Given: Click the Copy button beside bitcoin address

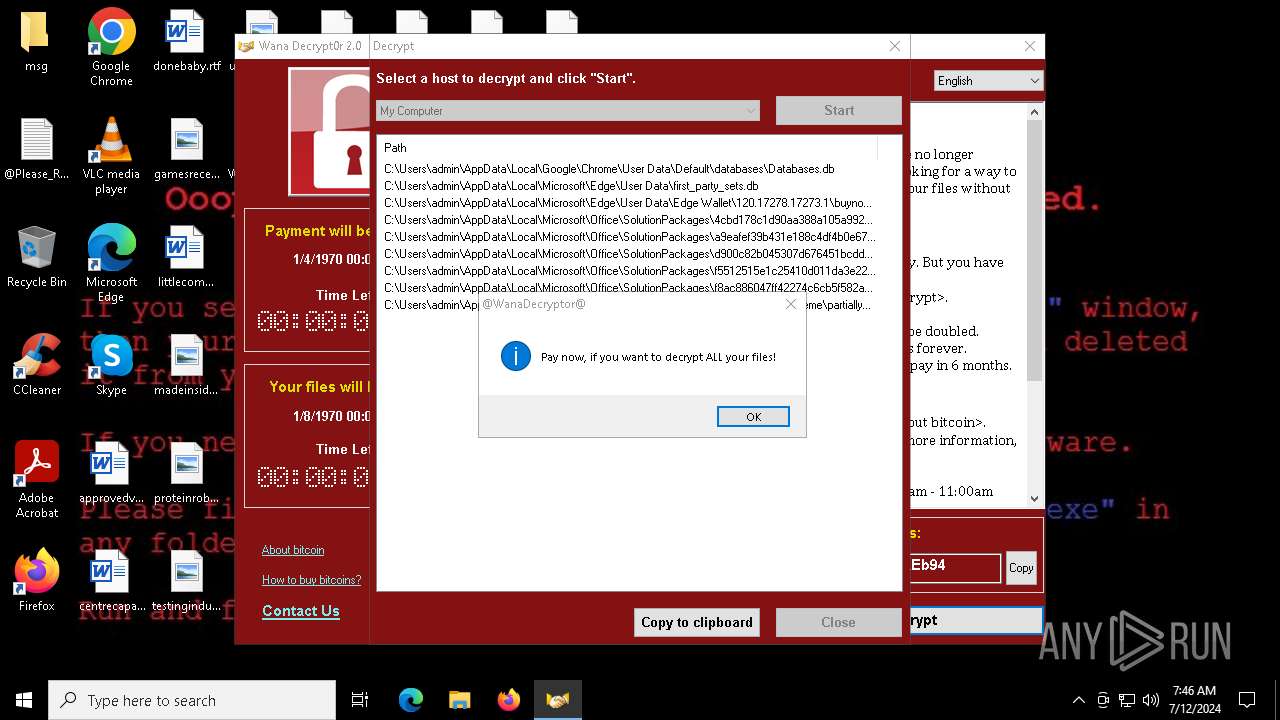Looking at the screenshot, I should pyautogui.click(x=1021, y=568).
